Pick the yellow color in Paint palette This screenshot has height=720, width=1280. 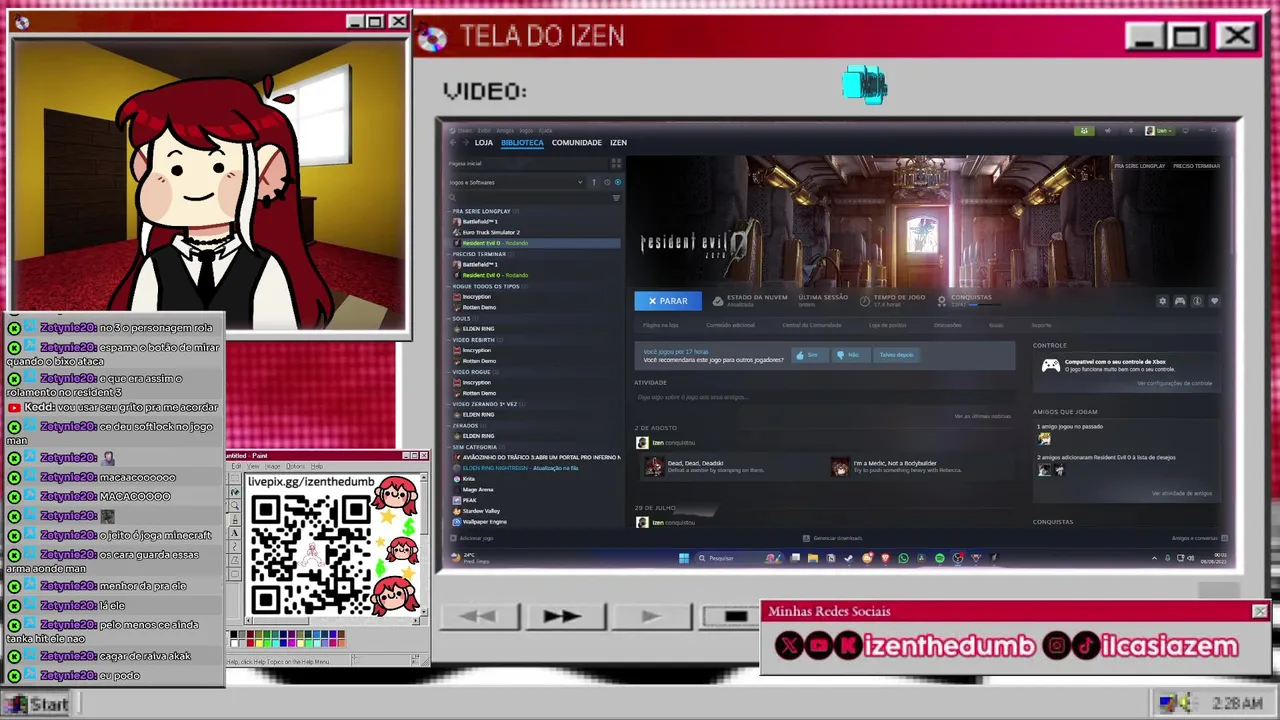coord(258,642)
